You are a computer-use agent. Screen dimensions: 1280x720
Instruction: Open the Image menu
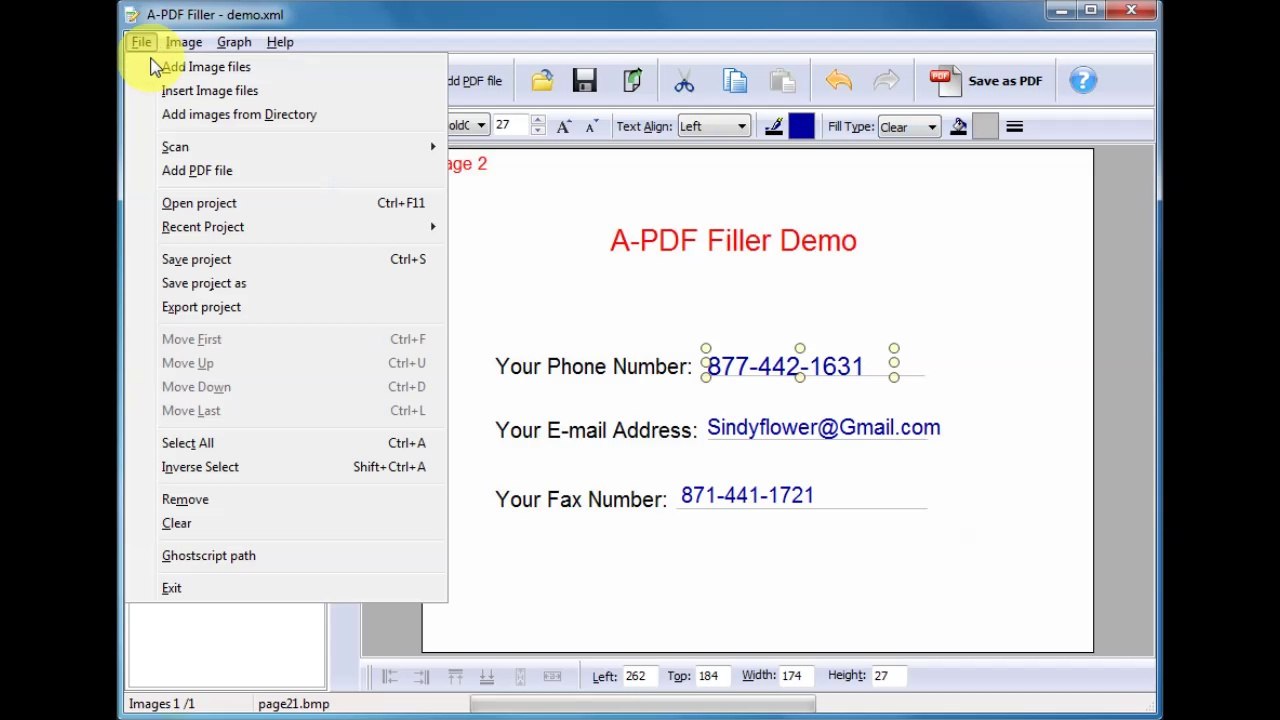click(x=184, y=42)
